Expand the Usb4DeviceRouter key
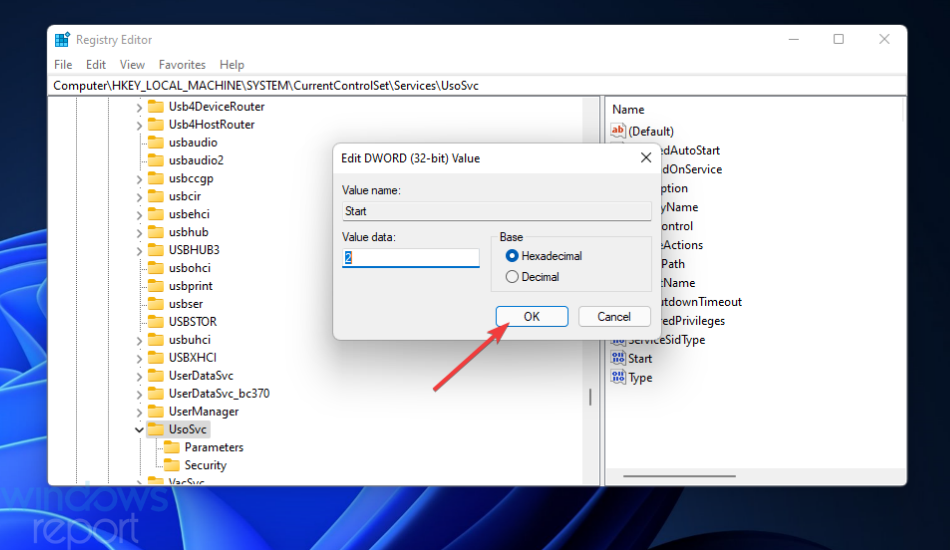The image size is (950, 550). click(139, 108)
